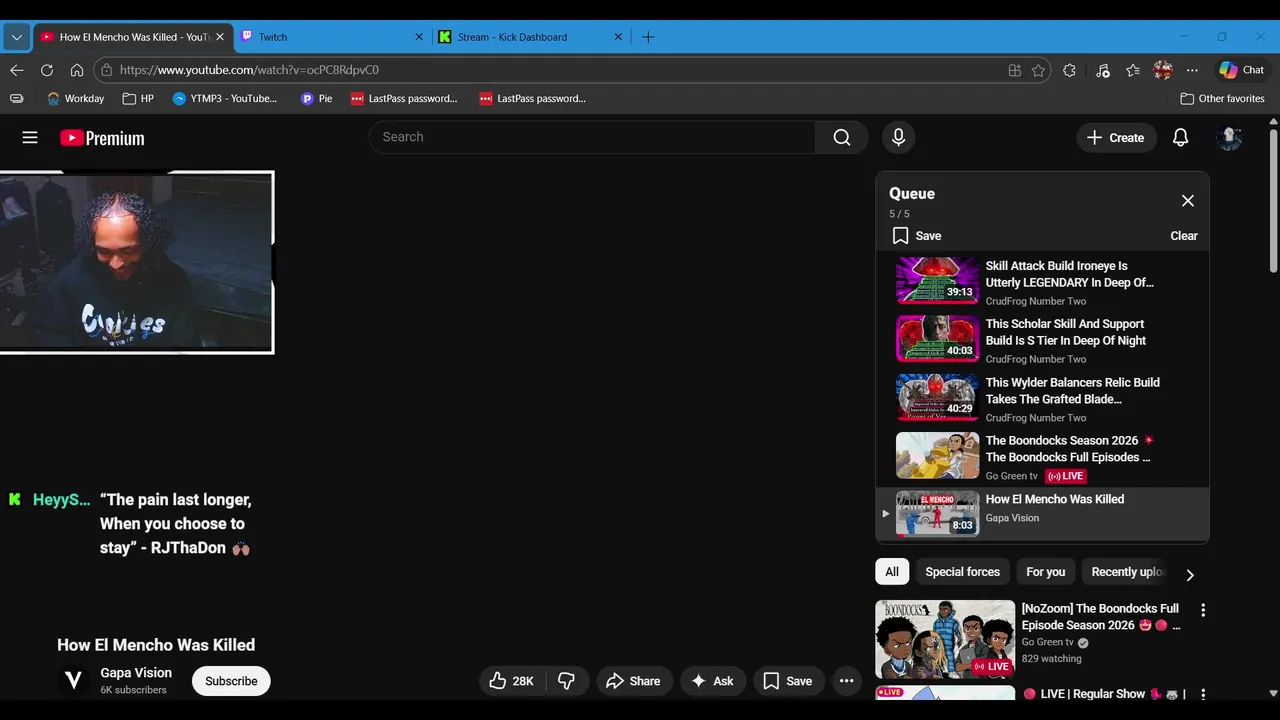1280x720 pixels.
Task: Click the search magnifier button
Action: (x=842, y=137)
